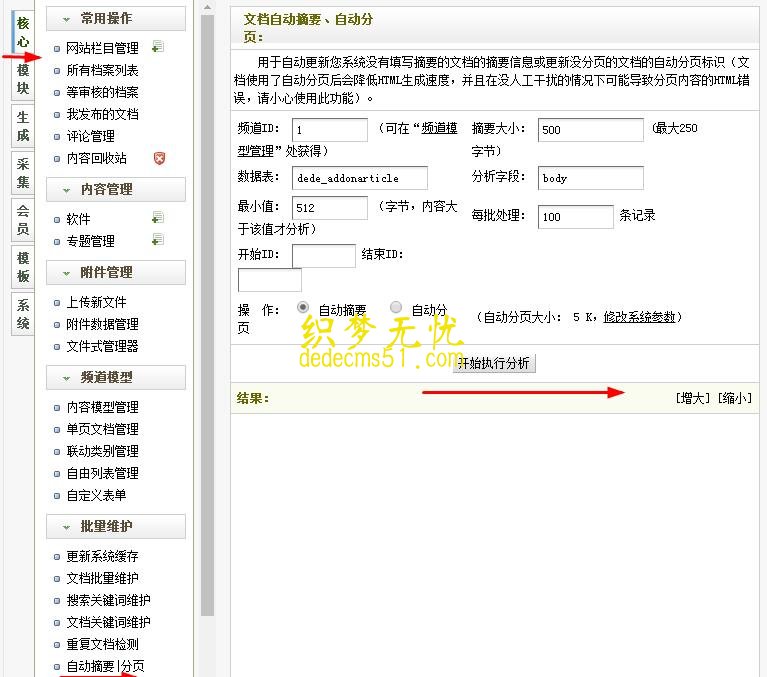
Task: Click the 开始ID input field
Action: coord(324,256)
